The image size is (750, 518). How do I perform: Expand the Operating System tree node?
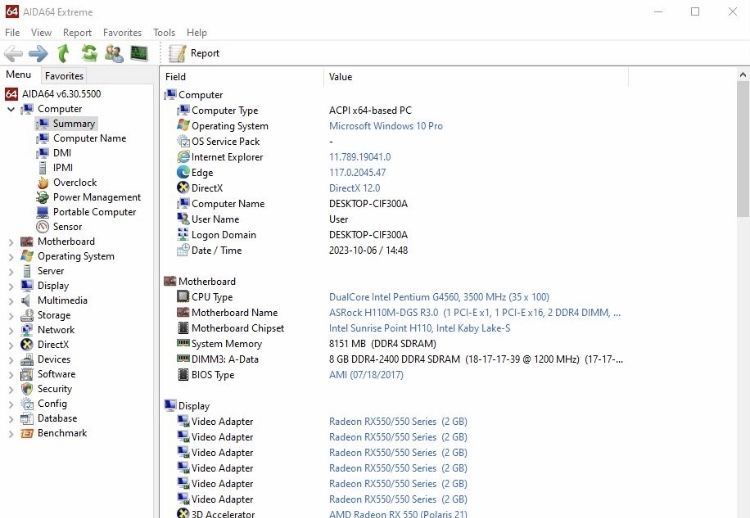pos(11,257)
